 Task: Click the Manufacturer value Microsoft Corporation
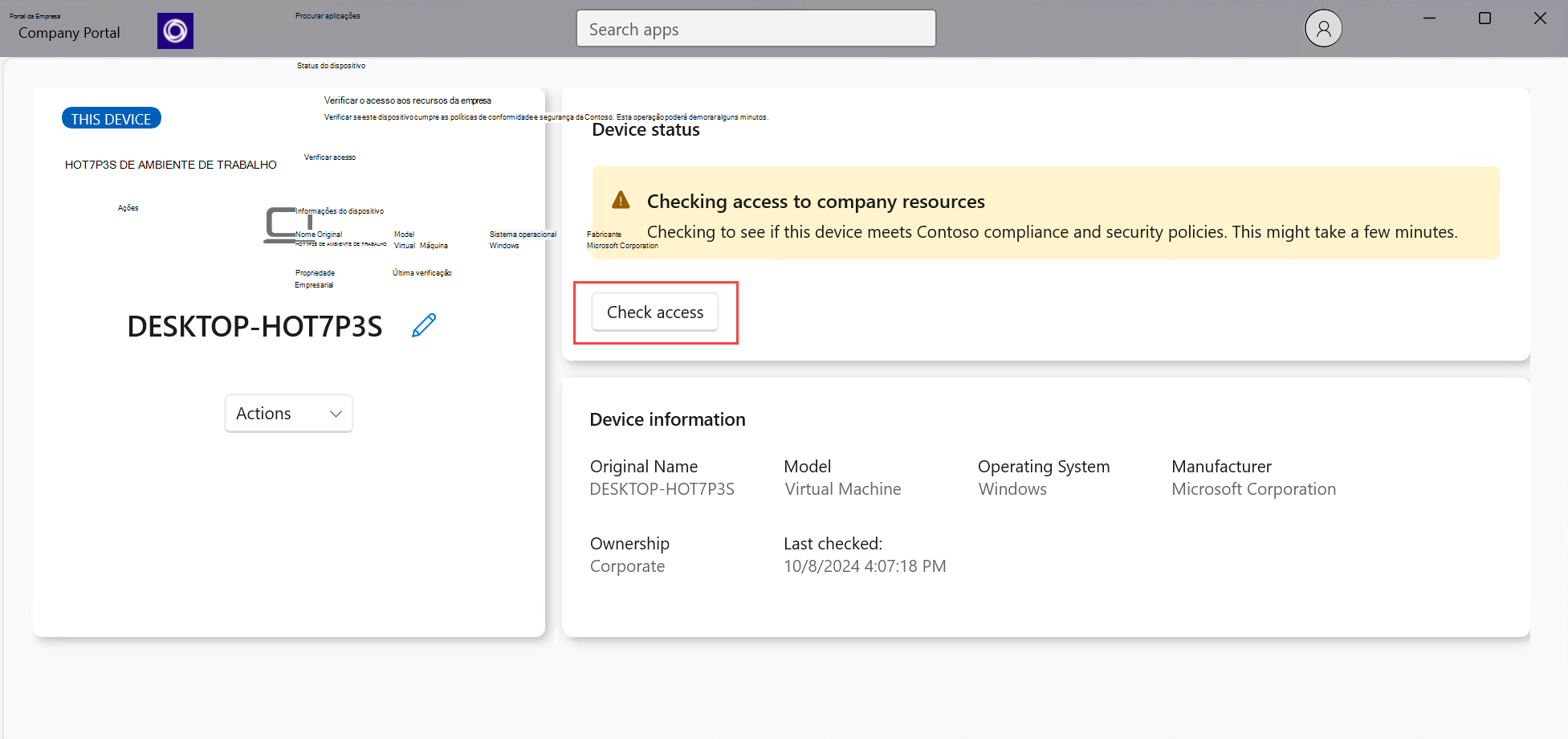(1253, 489)
